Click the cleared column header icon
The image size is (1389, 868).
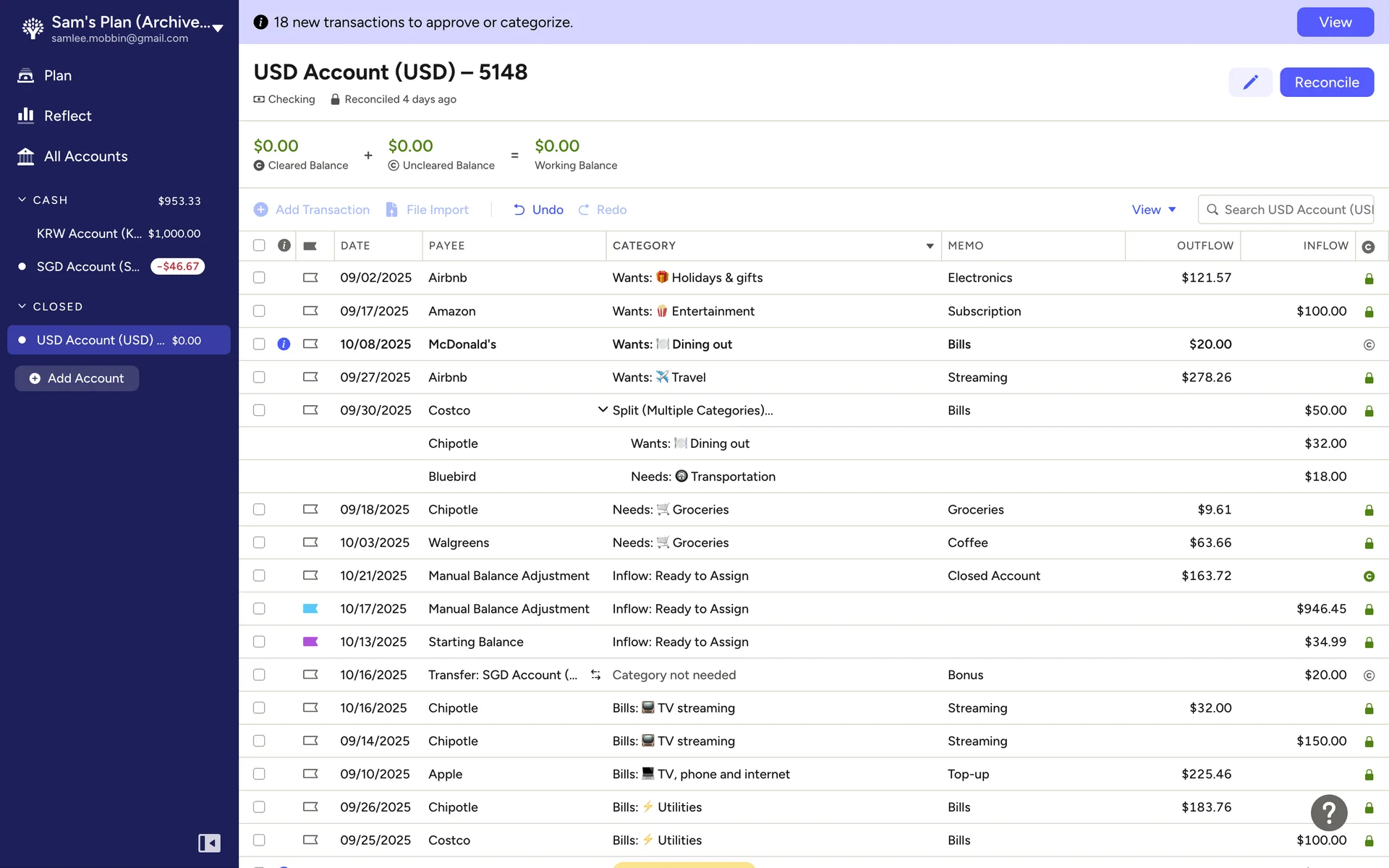pos(1368,247)
